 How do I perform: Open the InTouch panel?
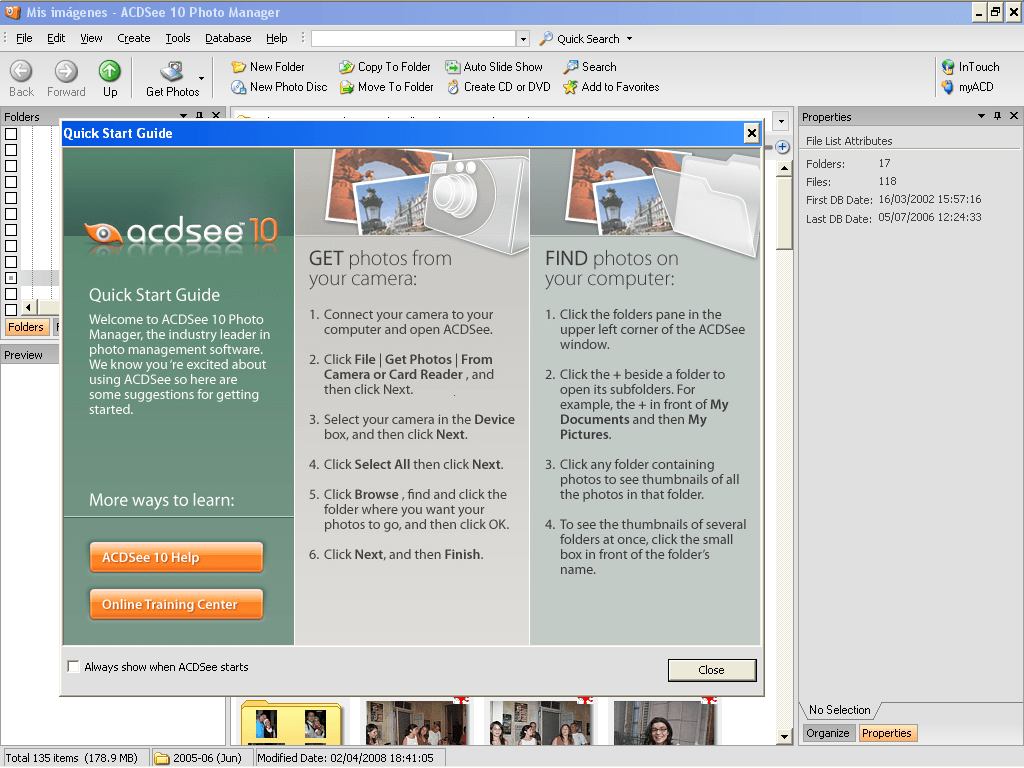969,66
